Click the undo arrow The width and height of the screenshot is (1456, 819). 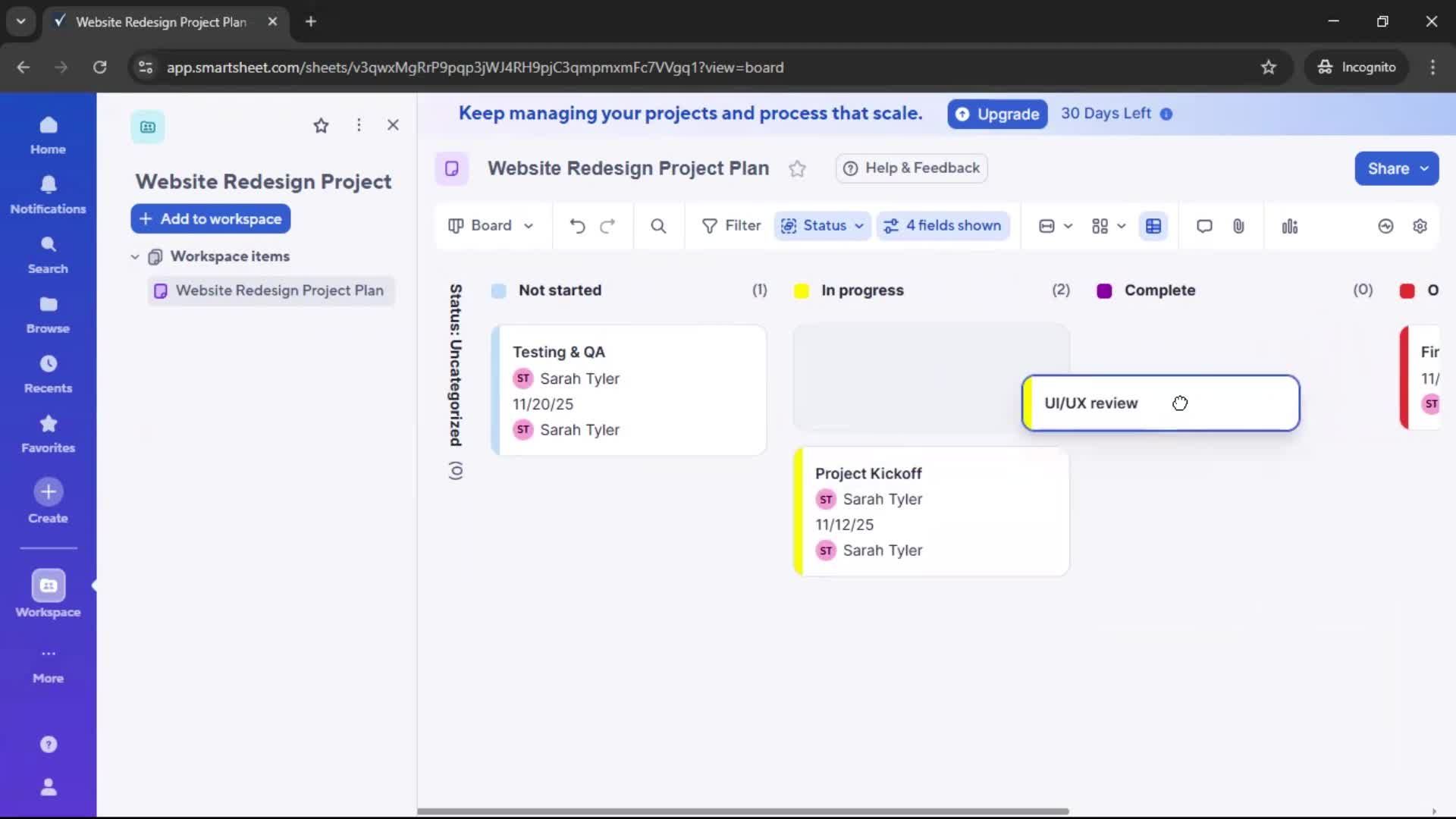click(577, 225)
